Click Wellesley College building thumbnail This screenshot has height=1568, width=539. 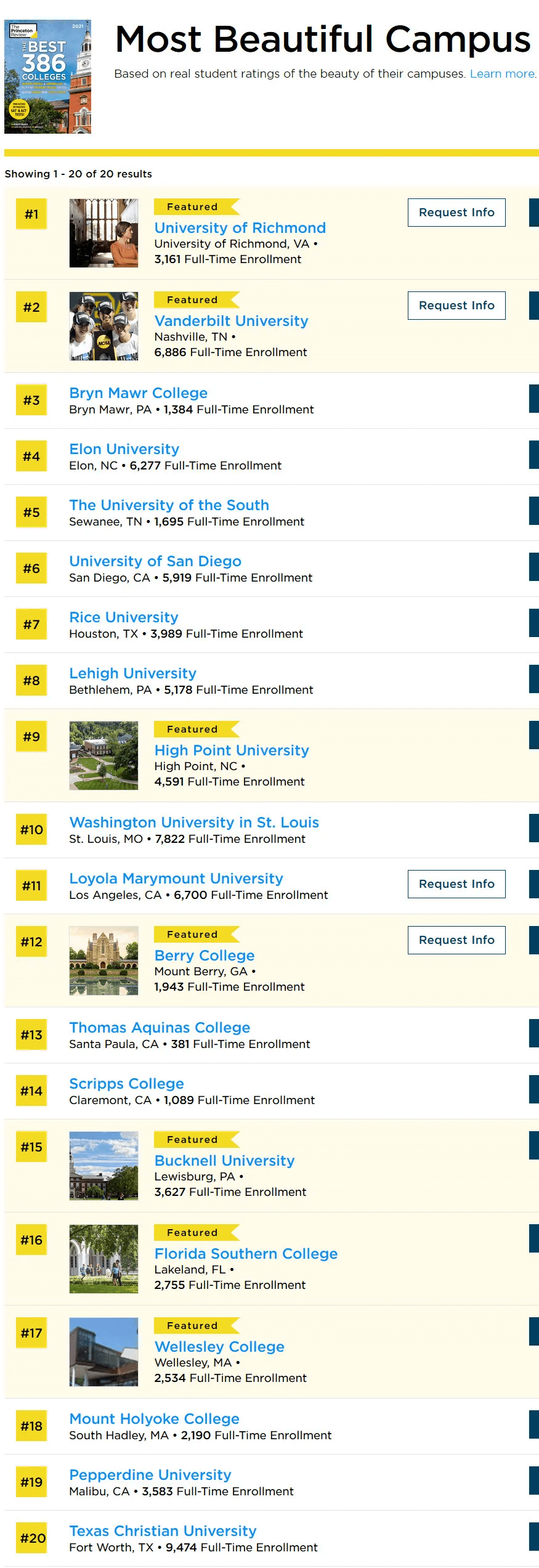[103, 1352]
